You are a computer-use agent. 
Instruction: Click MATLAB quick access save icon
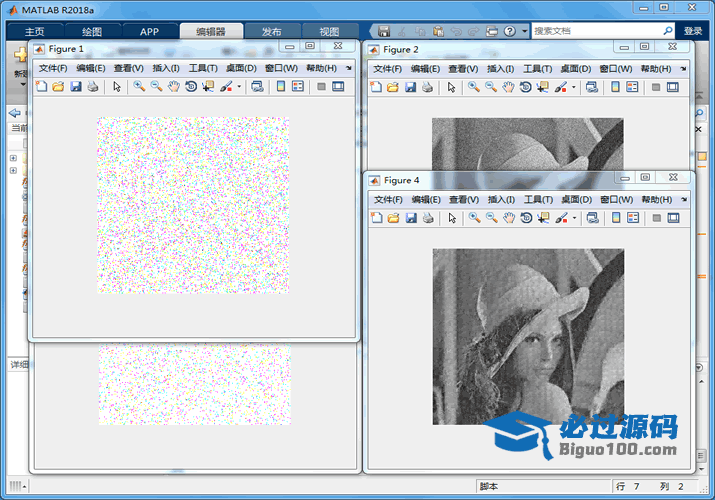[x=384, y=31]
